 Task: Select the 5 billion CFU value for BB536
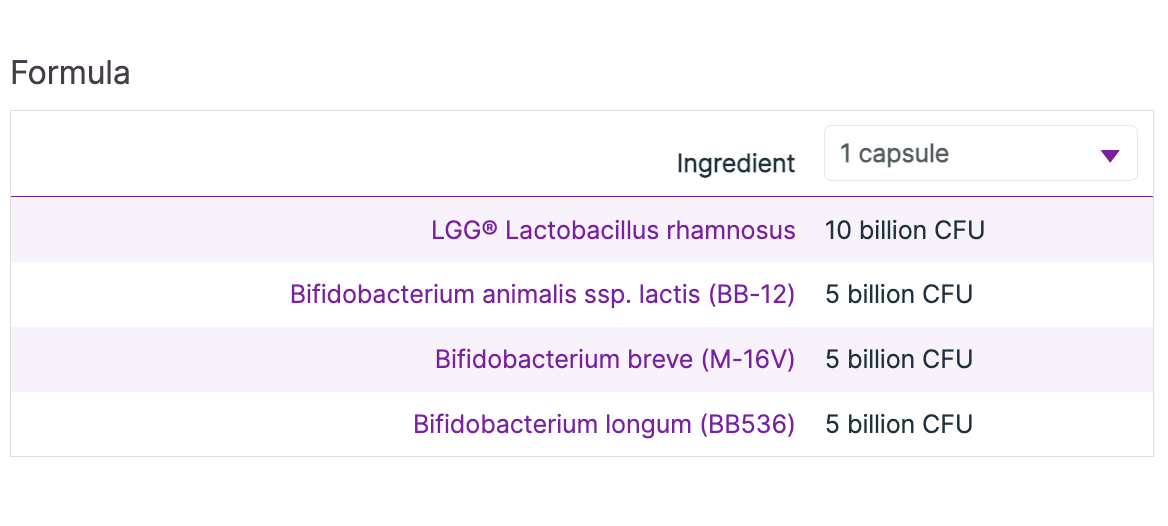898,424
